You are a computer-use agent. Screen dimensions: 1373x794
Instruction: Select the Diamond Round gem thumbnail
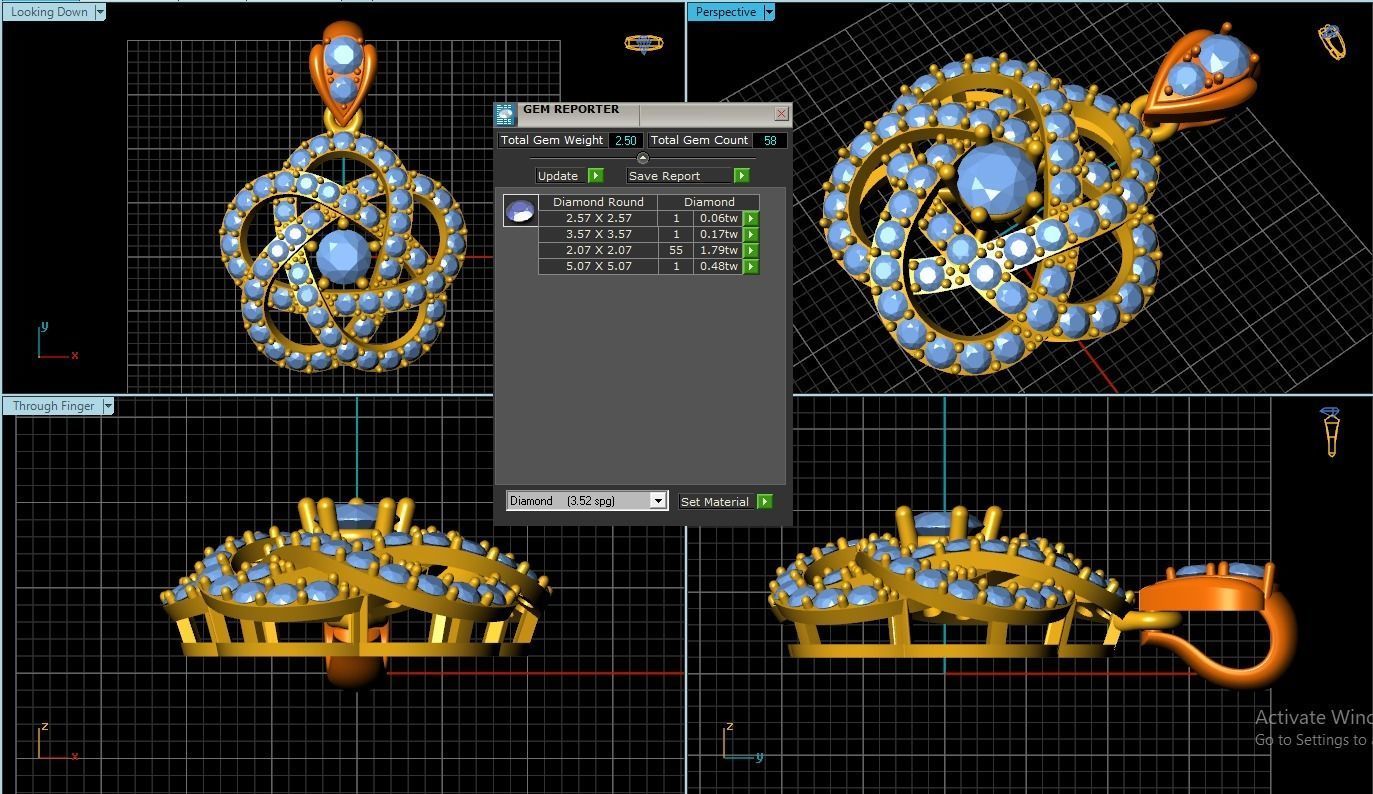(x=520, y=211)
